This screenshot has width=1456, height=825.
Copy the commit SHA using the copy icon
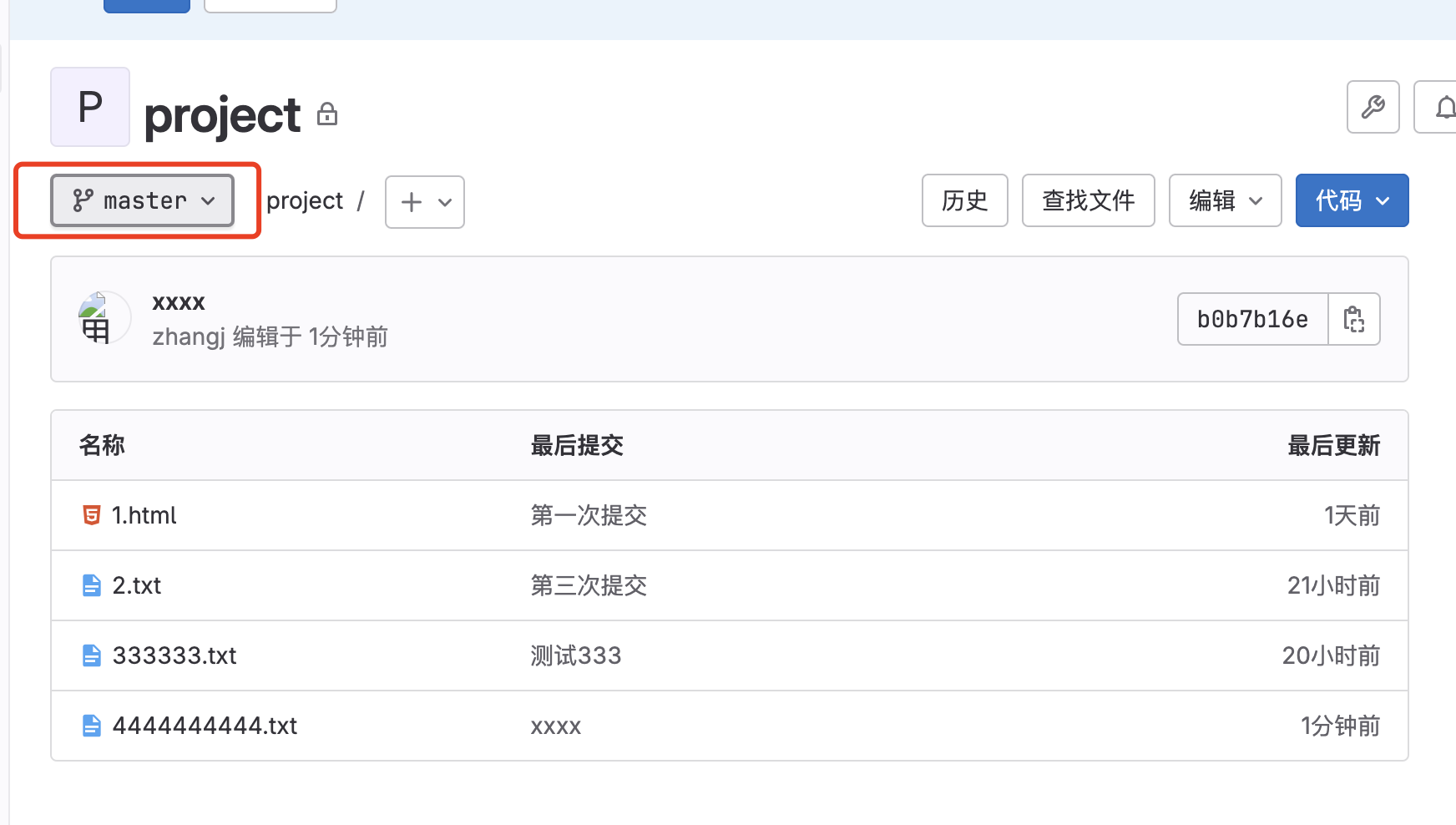coord(1353,319)
